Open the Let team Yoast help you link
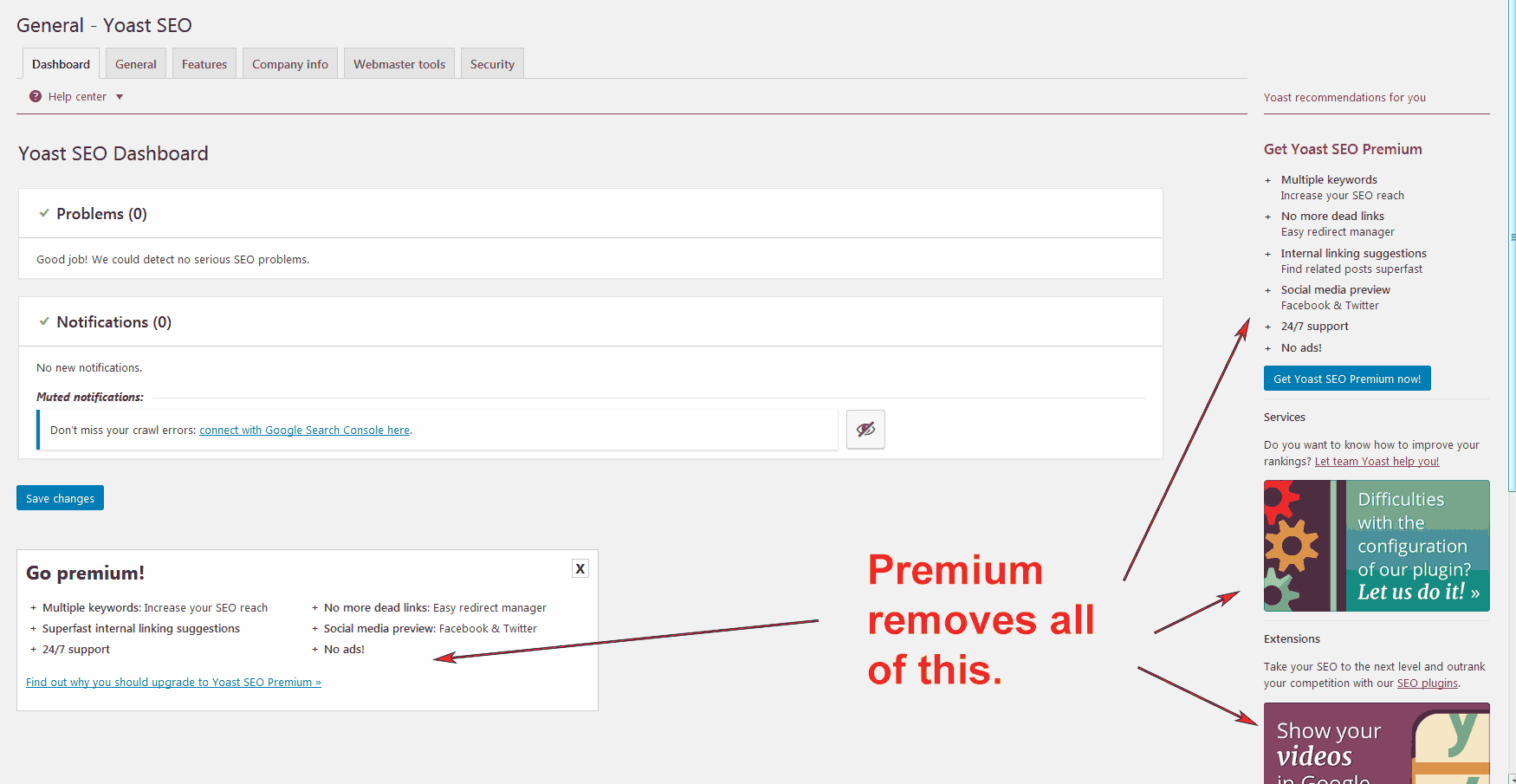Image resolution: width=1516 pixels, height=784 pixels. [1377, 462]
